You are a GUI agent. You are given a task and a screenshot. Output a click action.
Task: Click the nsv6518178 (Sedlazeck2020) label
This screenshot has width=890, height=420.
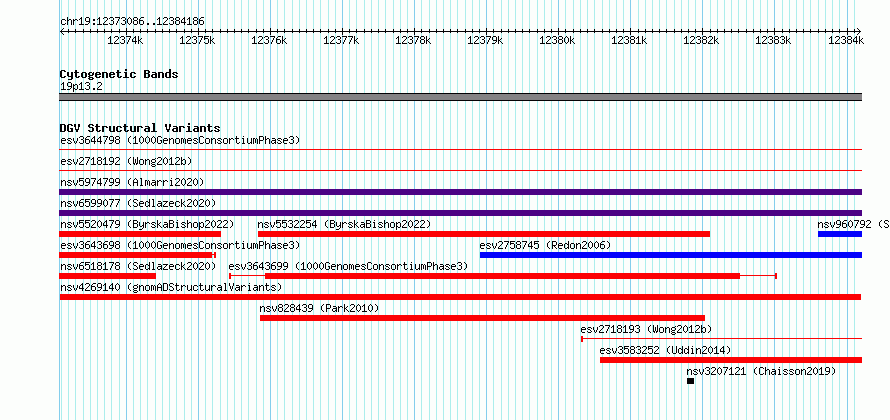point(138,266)
